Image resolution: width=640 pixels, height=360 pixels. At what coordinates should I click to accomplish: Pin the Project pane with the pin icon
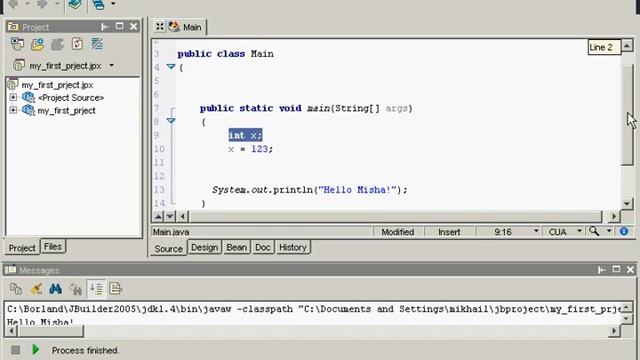[x=104, y=27]
